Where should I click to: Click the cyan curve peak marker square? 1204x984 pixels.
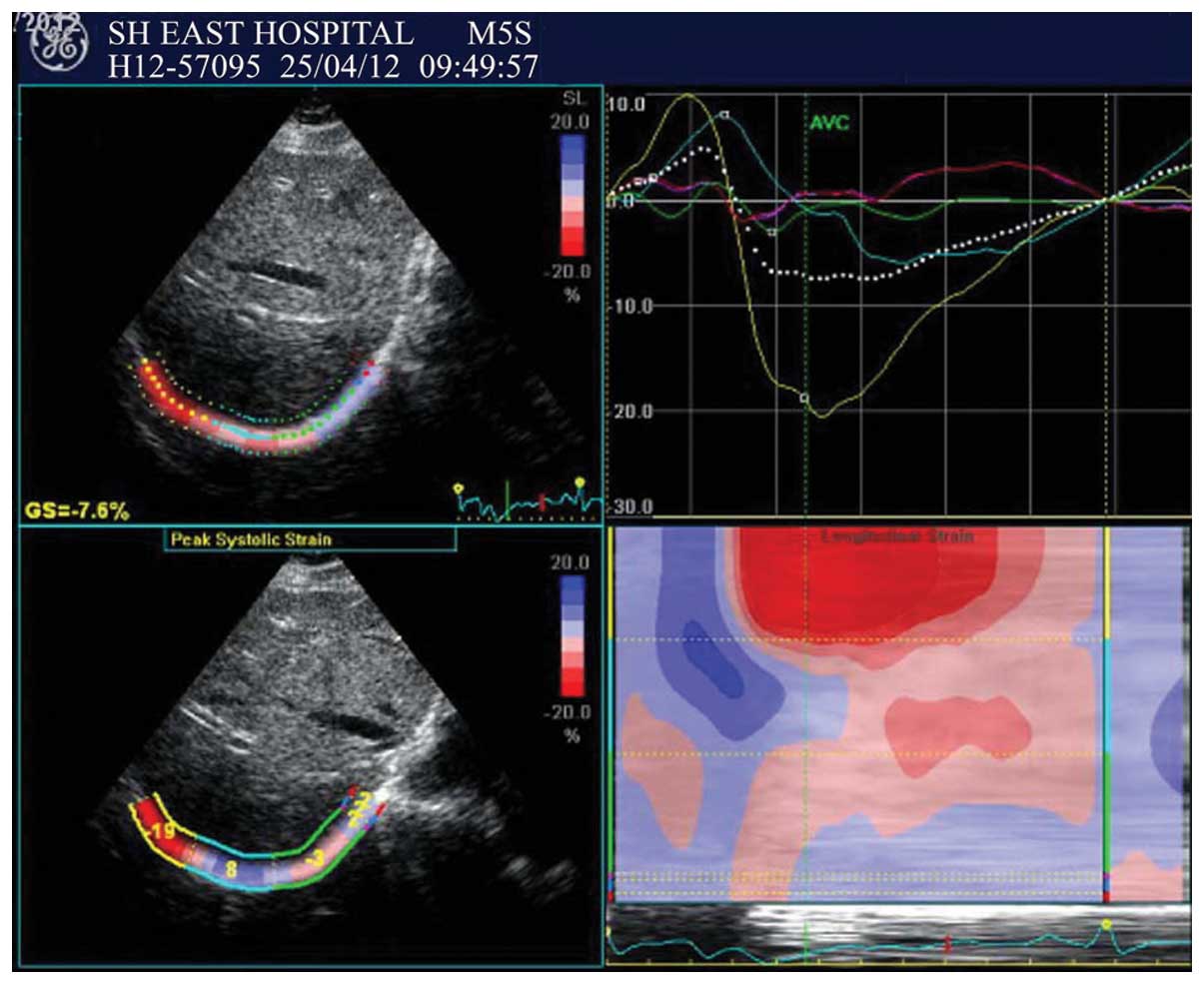coord(725,115)
